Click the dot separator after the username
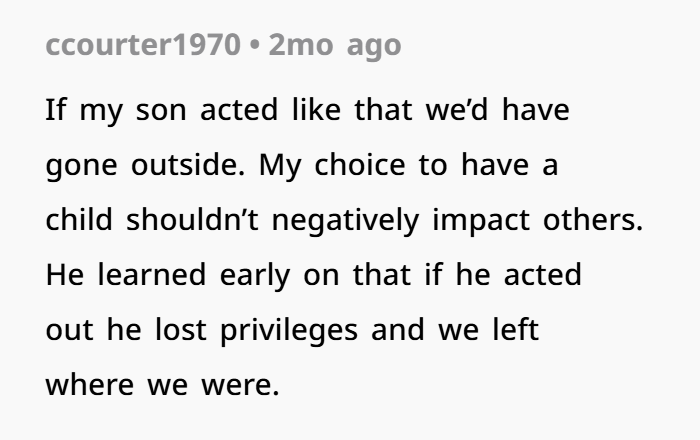 [x=254, y=46]
